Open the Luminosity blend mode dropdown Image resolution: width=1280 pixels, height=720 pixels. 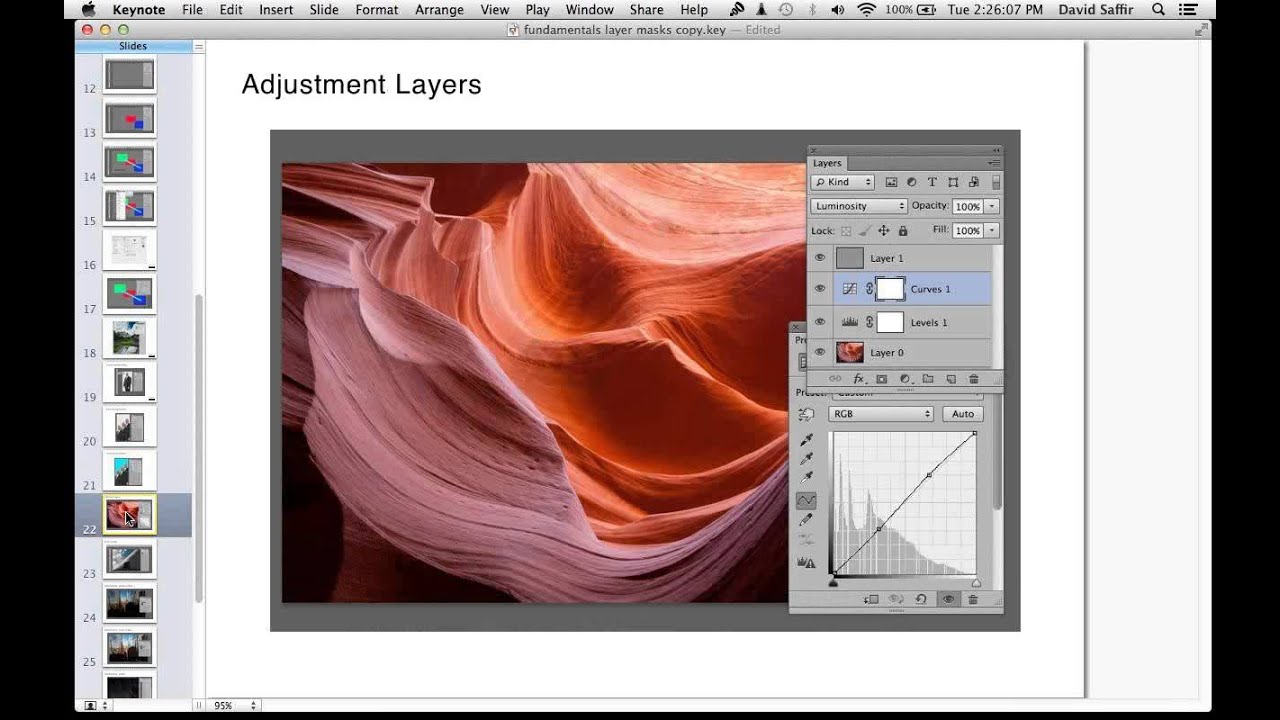coord(859,206)
